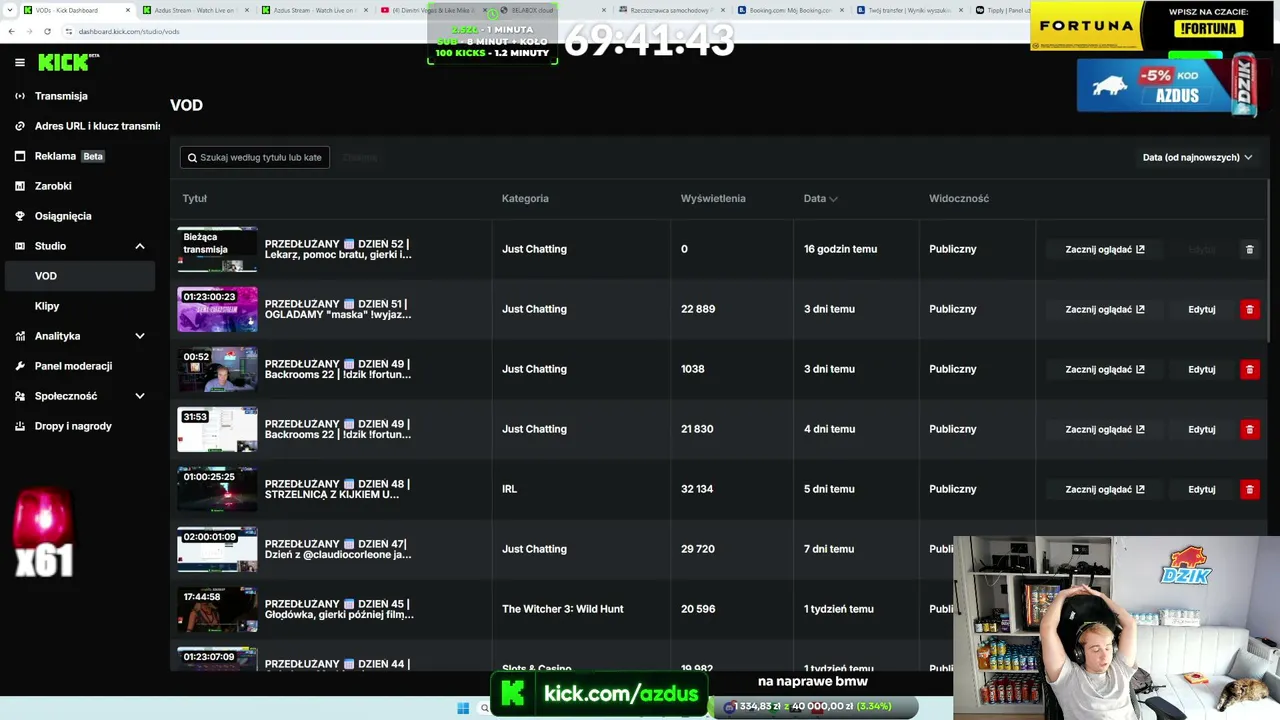Viewport: 1280px width, 720px height.
Task: Click Zacznij oglądać for the DZIEN 51 VOD
Action: click(x=1105, y=309)
